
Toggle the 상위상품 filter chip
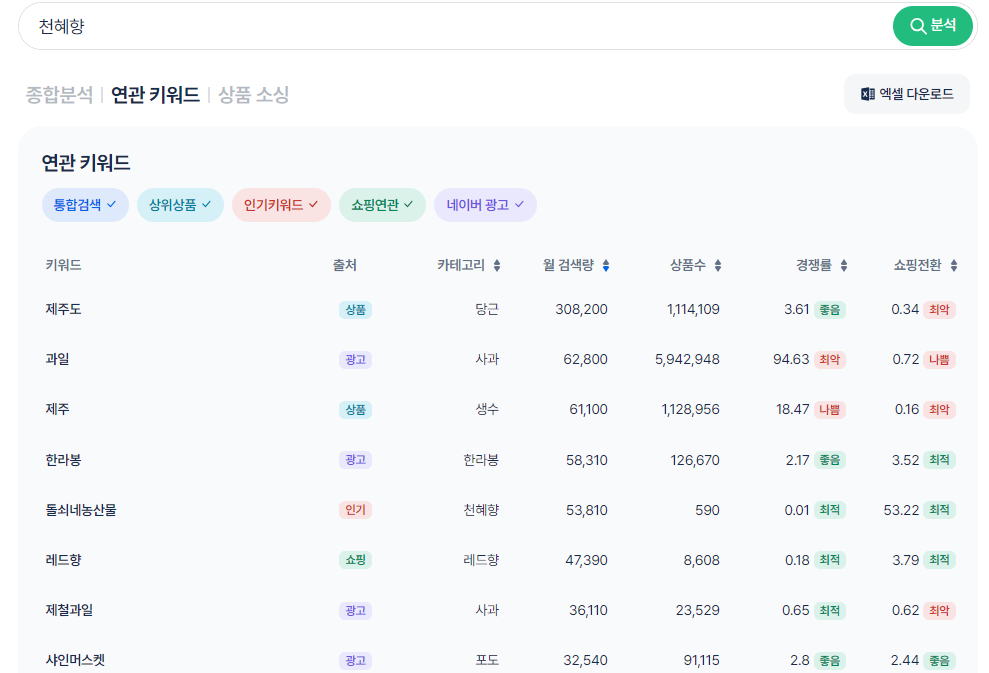click(x=180, y=205)
